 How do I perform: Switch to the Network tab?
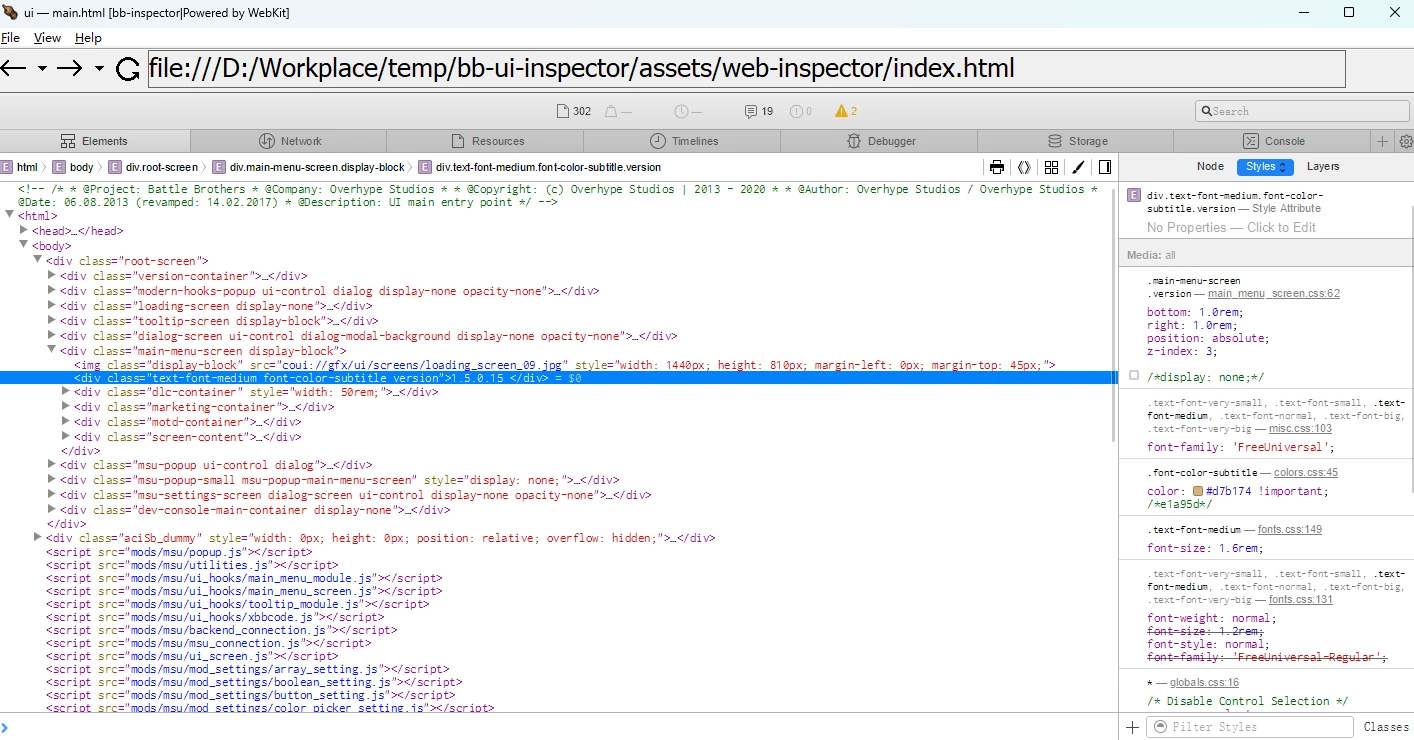coord(290,141)
